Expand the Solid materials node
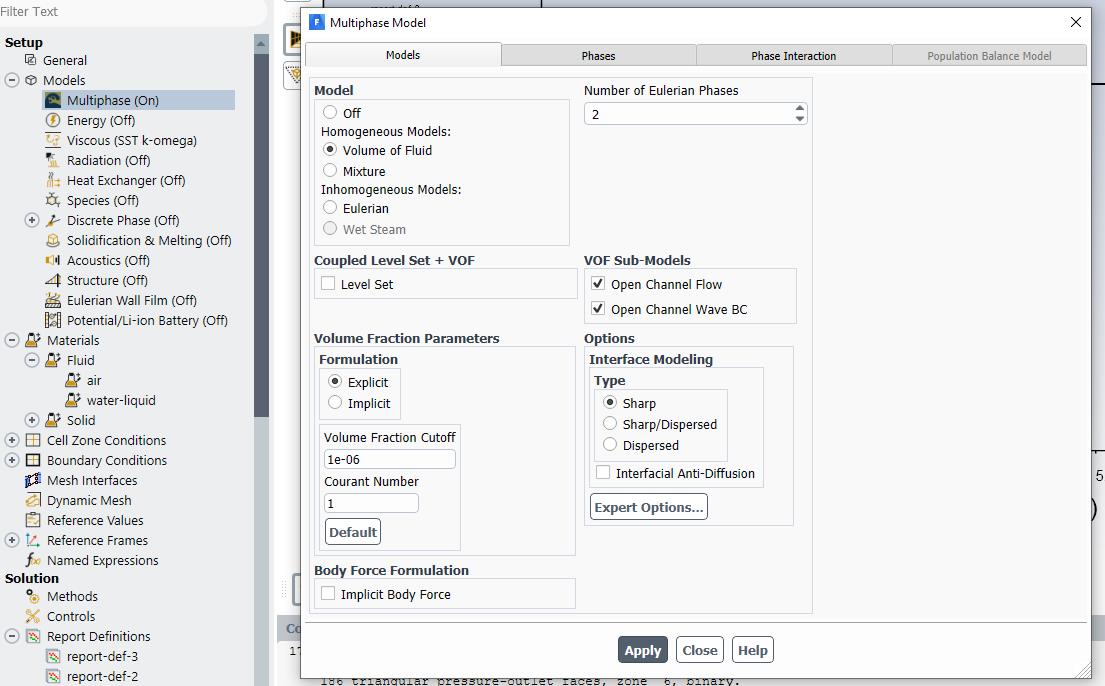 coord(32,419)
